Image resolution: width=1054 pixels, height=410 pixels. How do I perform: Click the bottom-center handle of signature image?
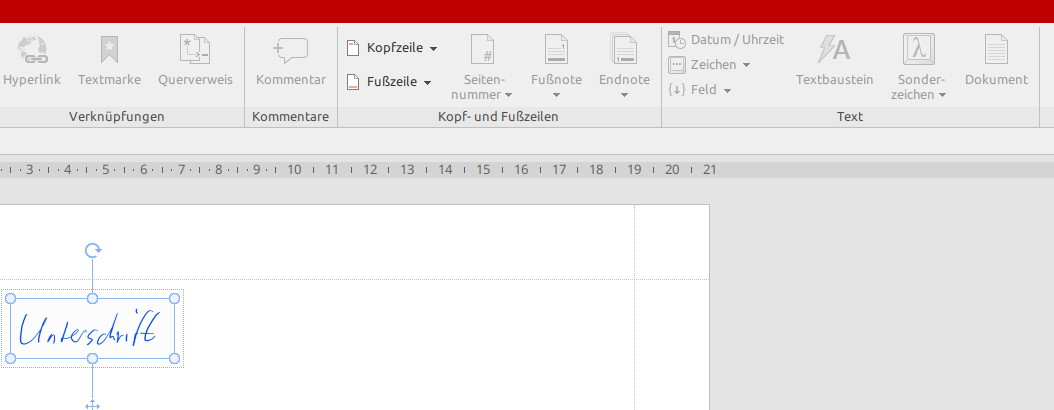click(x=93, y=359)
